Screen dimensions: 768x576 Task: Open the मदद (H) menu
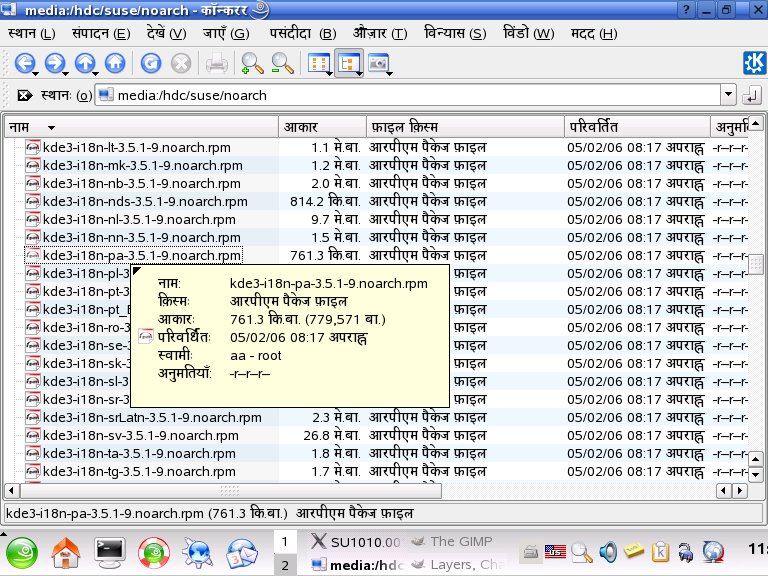tap(594, 33)
